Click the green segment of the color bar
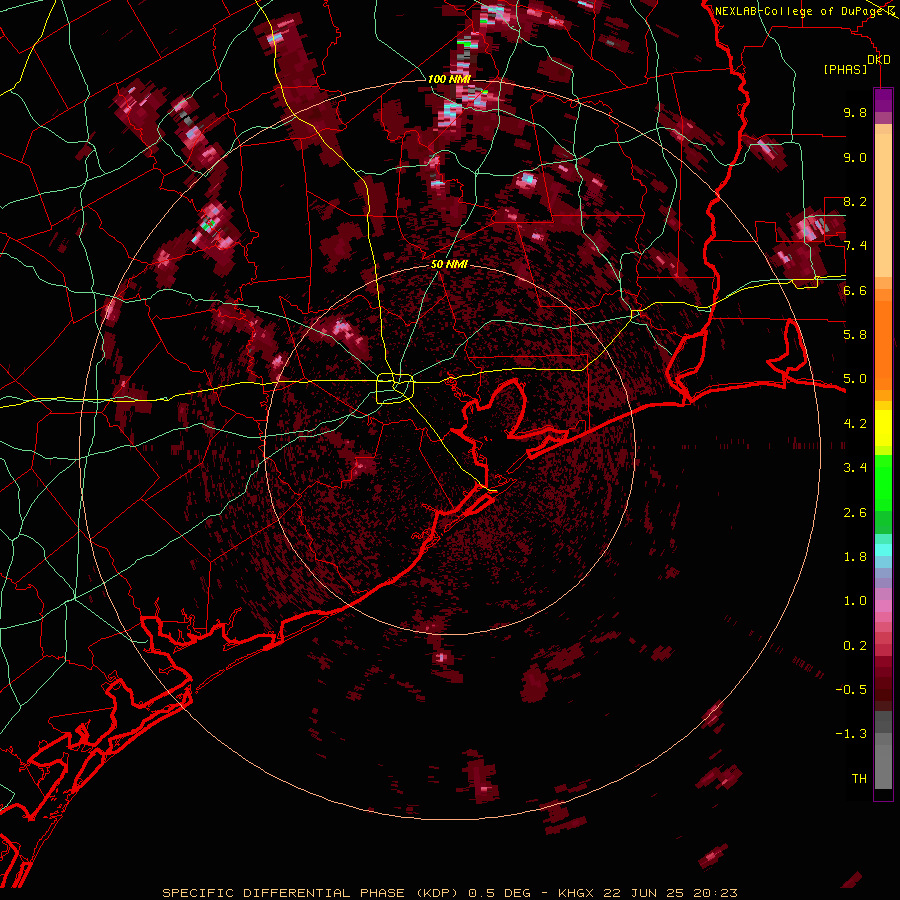900x900 pixels. click(x=883, y=482)
